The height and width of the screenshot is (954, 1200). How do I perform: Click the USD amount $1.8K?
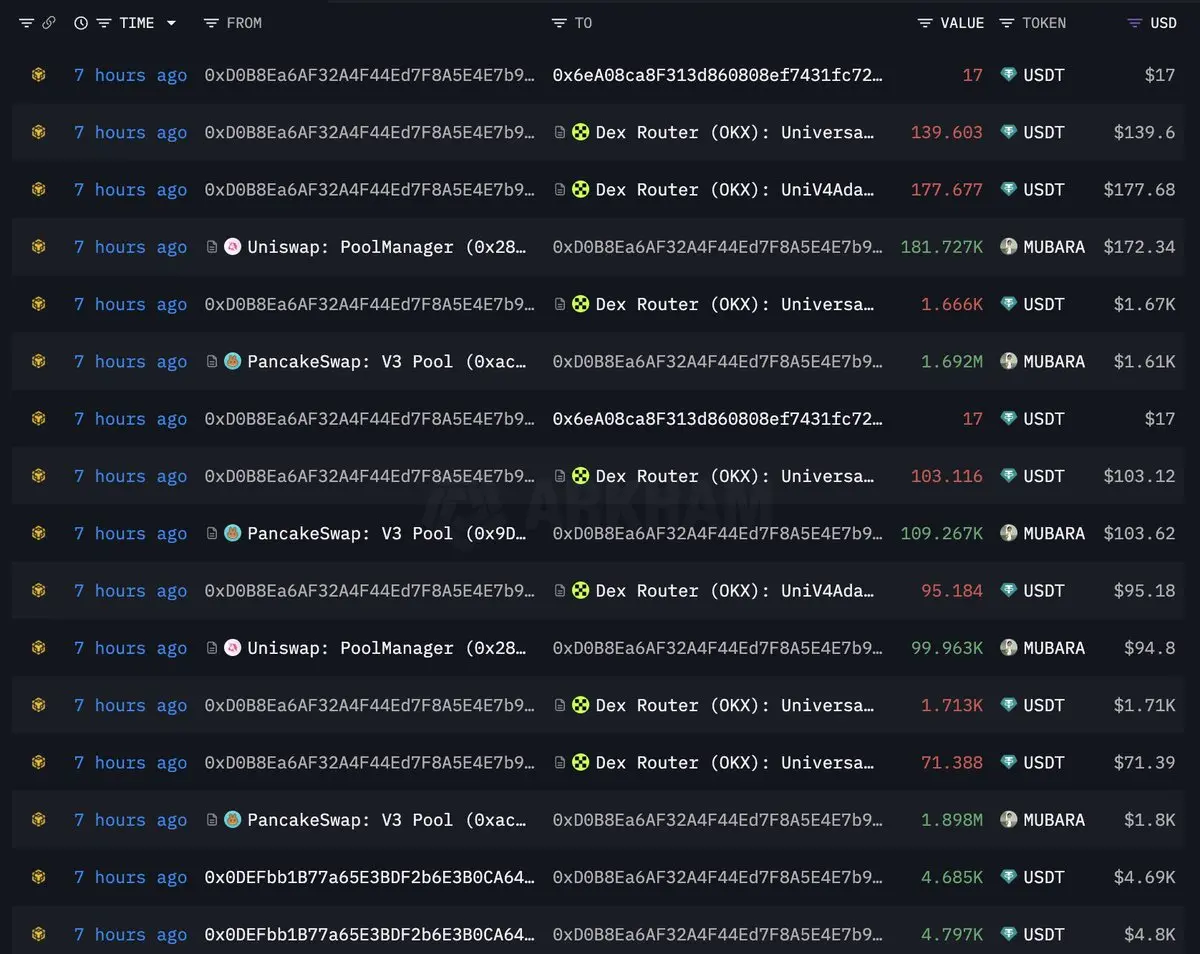pyautogui.click(x=1149, y=819)
